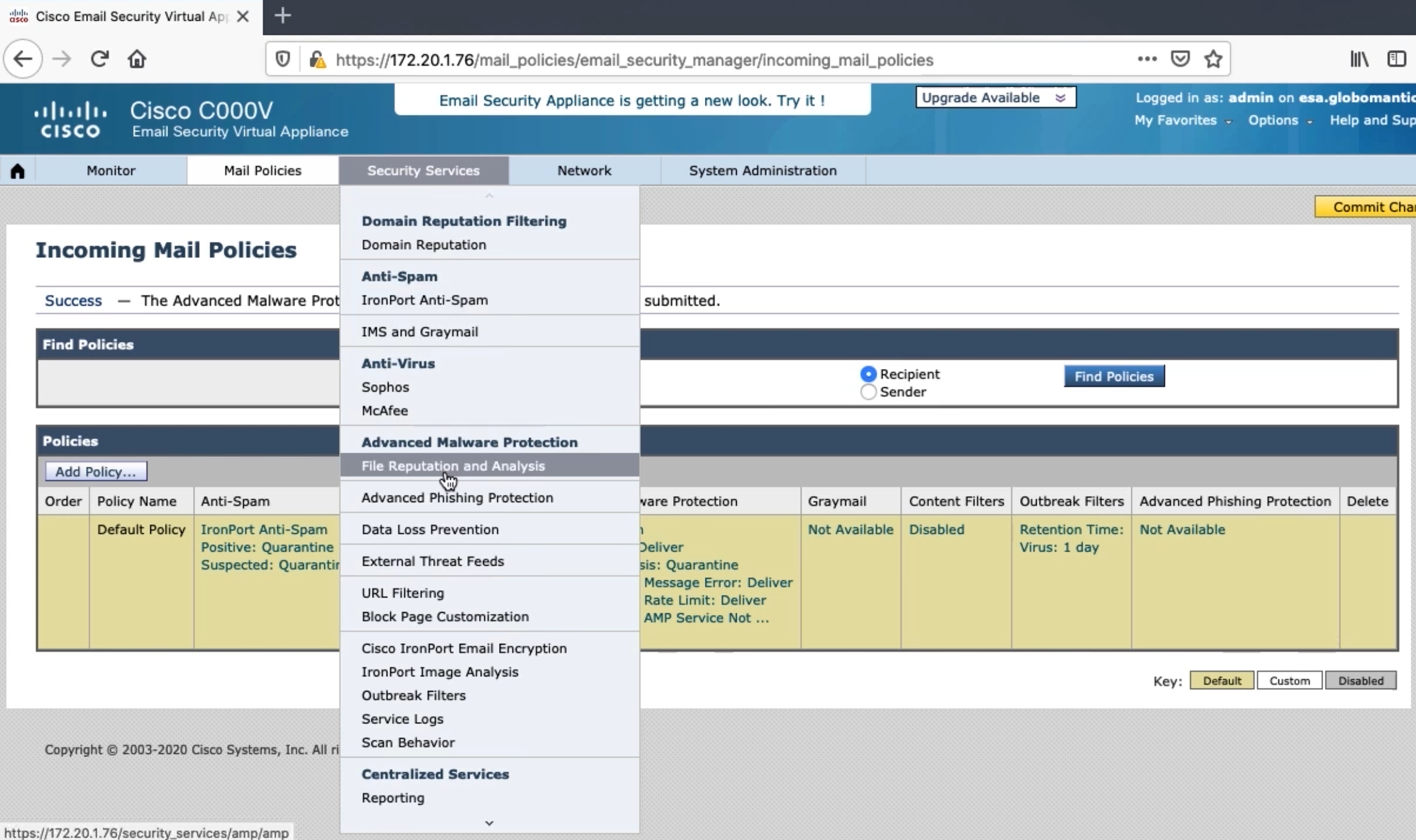Click the new look Try it banner
Viewport: 1416px width, 840px height.
632,100
